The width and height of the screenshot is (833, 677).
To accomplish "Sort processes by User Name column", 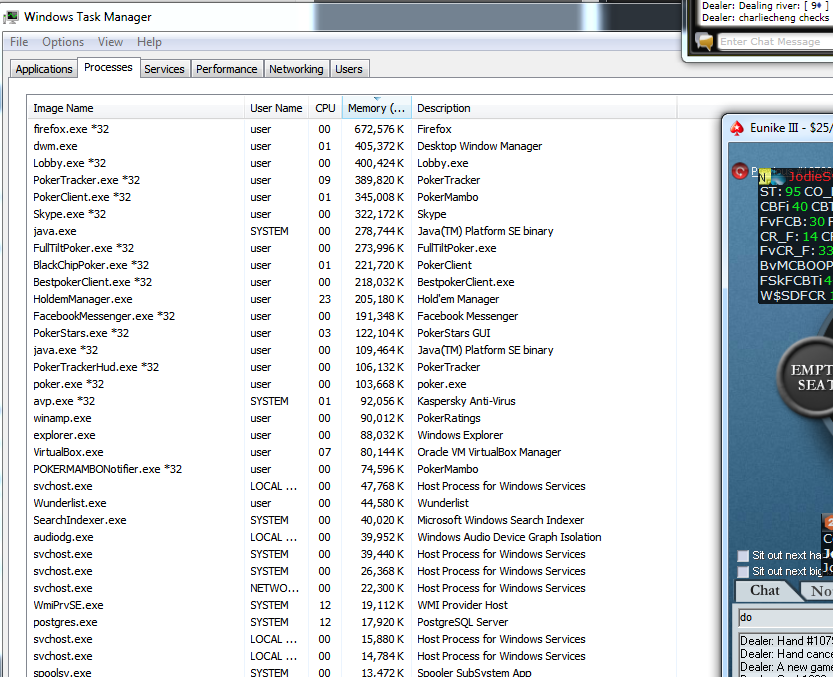I will pos(276,108).
